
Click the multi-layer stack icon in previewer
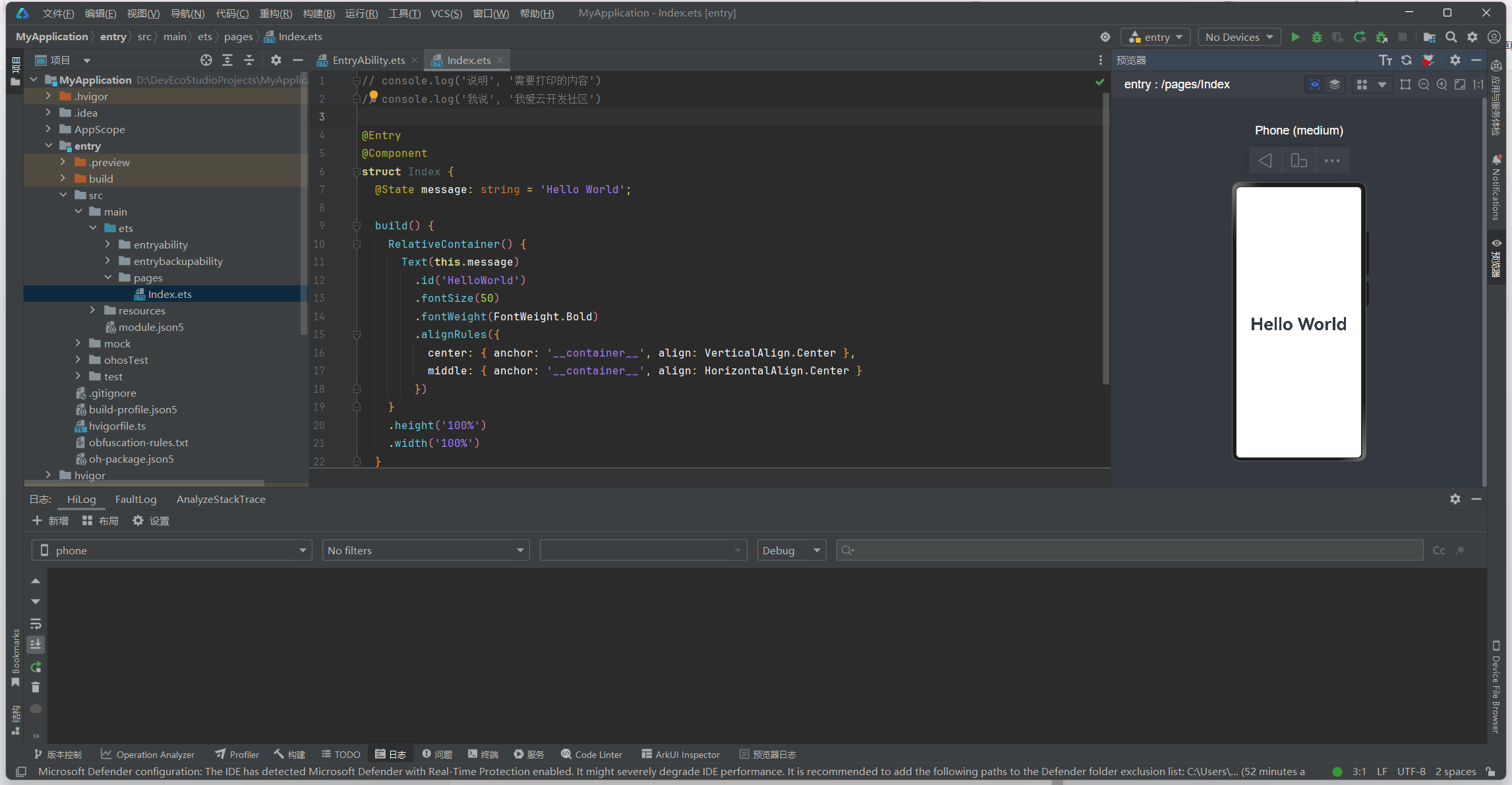[x=1335, y=84]
